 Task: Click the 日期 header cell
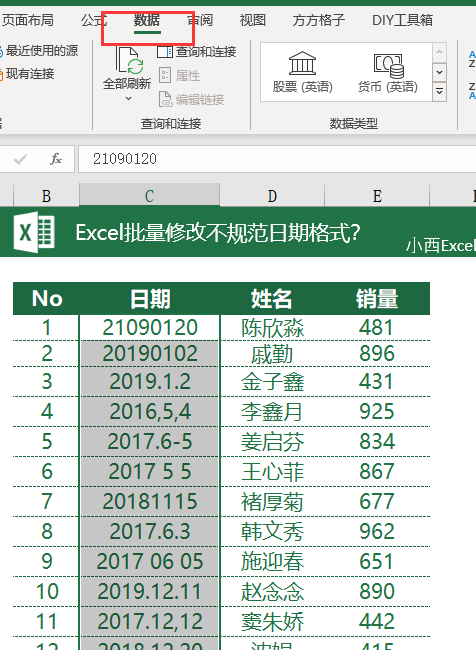coord(149,299)
